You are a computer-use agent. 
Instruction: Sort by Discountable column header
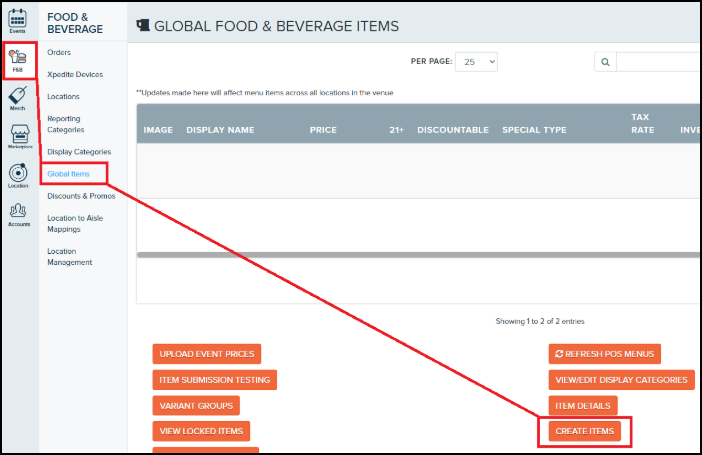click(x=453, y=130)
